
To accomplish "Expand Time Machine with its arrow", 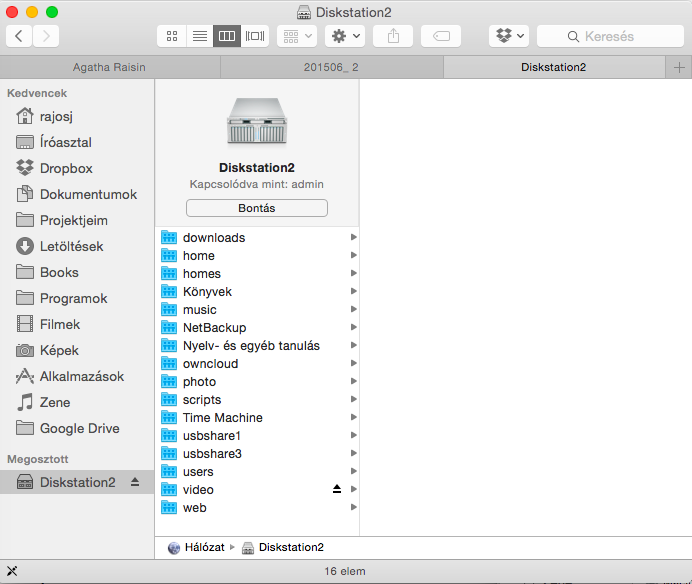I will tap(354, 417).
